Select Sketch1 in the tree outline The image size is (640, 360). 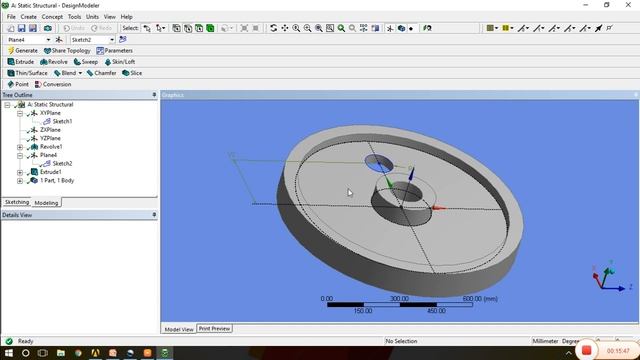coord(62,121)
